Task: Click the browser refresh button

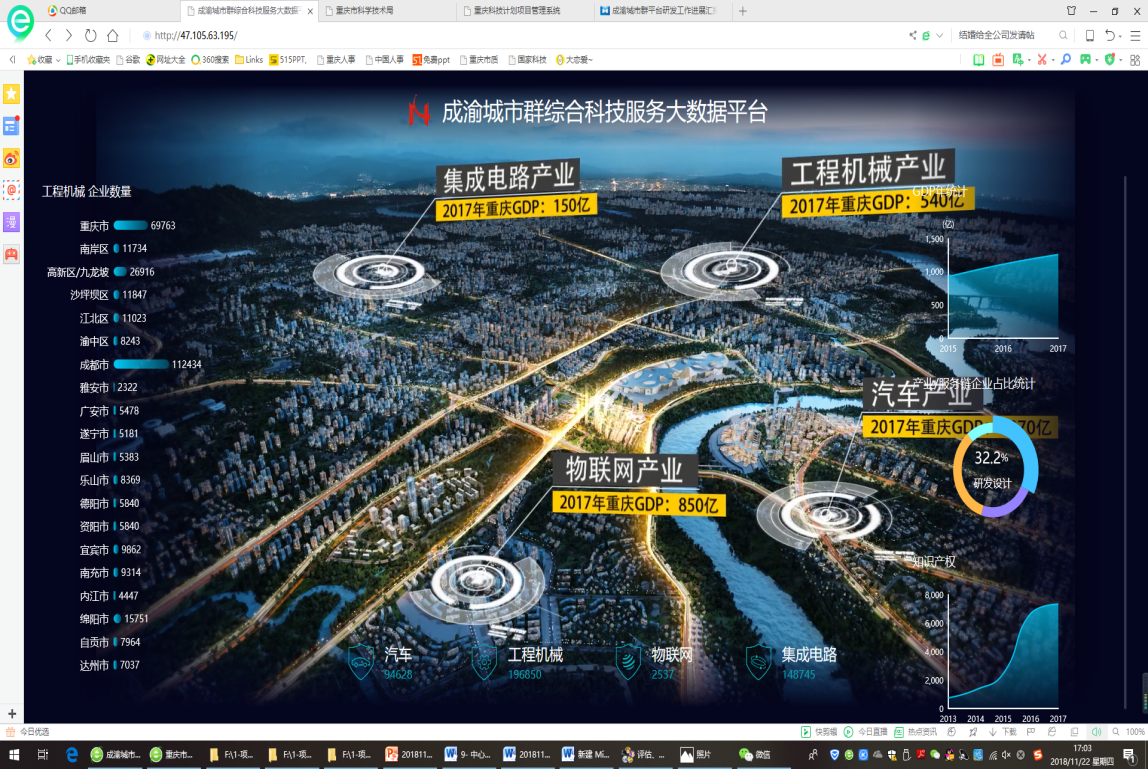Action: (x=91, y=35)
